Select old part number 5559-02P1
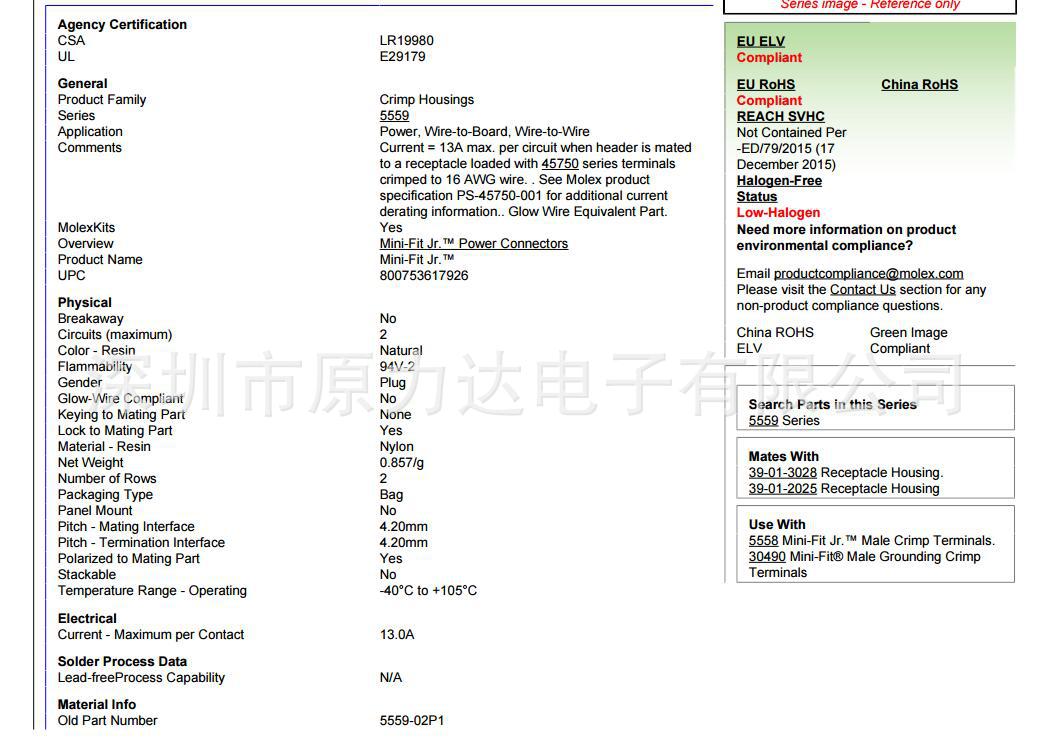The width and height of the screenshot is (1053, 742). tap(412, 721)
